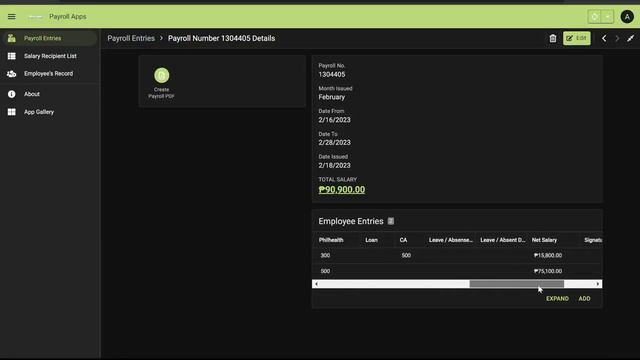Open About in the sidebar
This screenshot has height=360, width=640.
coord(50,94)
